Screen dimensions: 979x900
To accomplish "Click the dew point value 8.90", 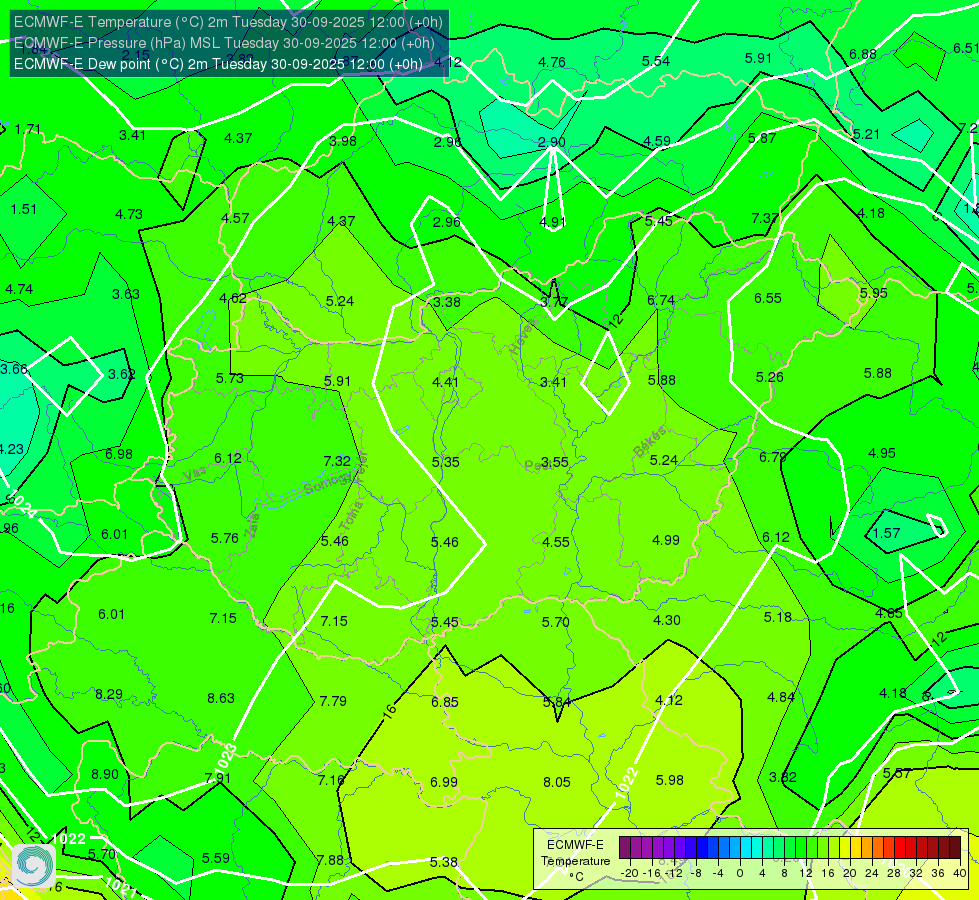I will [105, 774].
